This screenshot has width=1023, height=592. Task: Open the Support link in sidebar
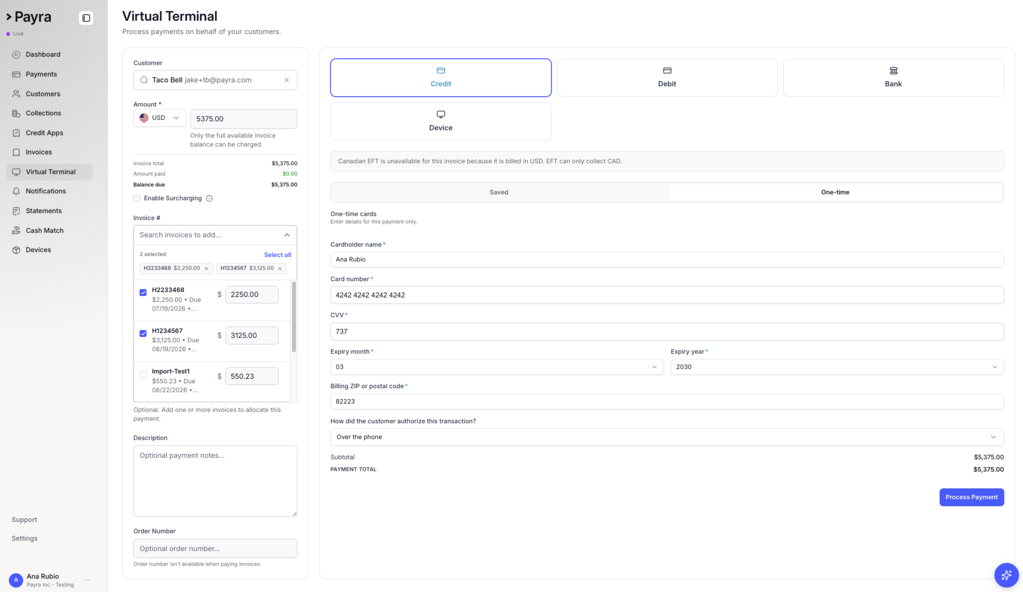coord(24,520)
